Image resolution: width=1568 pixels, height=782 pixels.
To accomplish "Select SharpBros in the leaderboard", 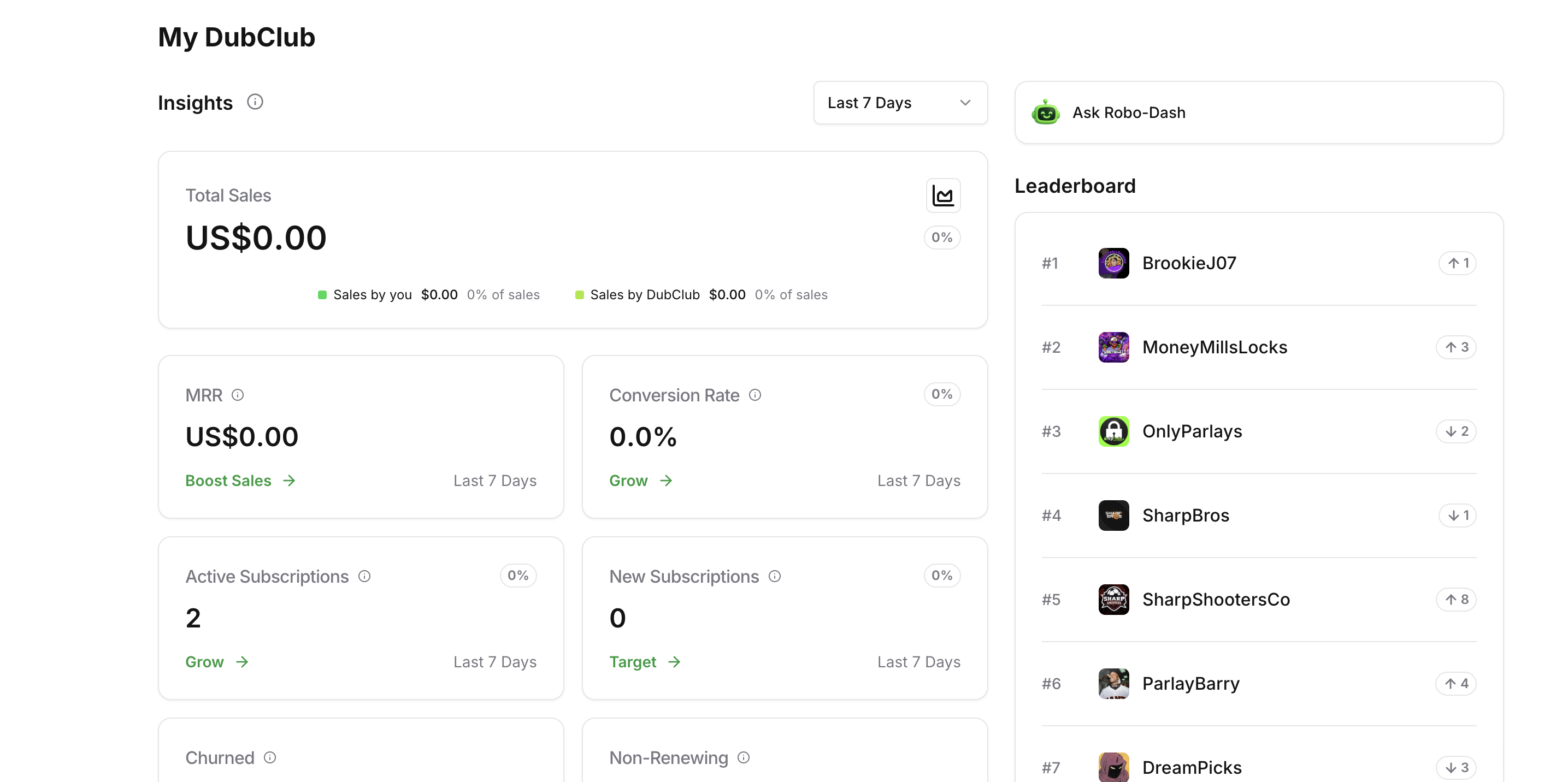I will pos(1186,516).
